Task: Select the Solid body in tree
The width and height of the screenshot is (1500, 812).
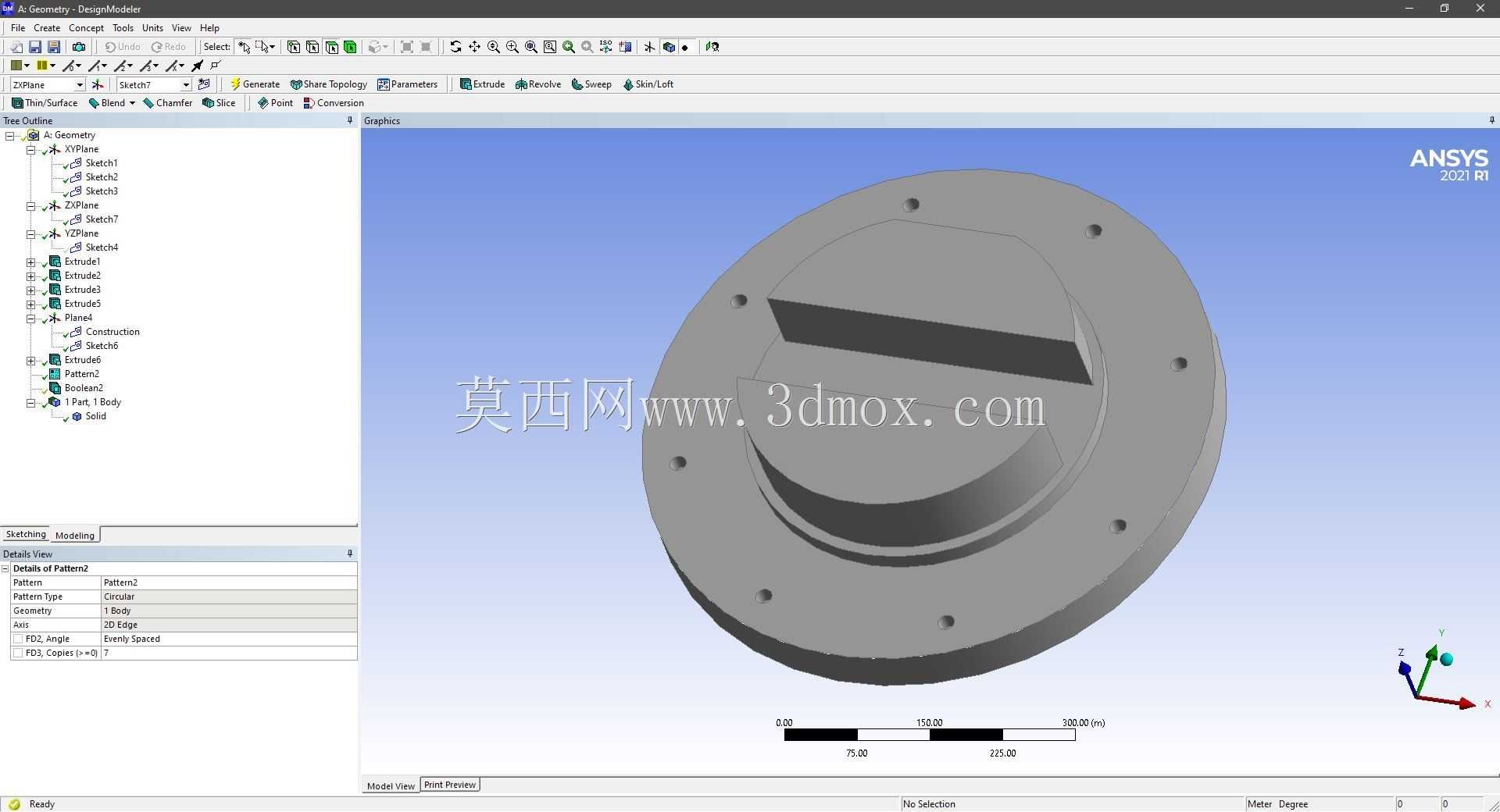Action: coord(95,416)
